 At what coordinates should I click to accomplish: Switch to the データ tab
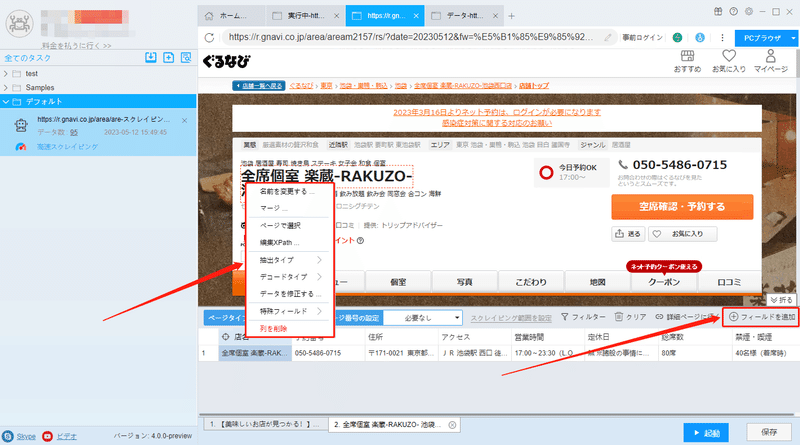point(464,16)
